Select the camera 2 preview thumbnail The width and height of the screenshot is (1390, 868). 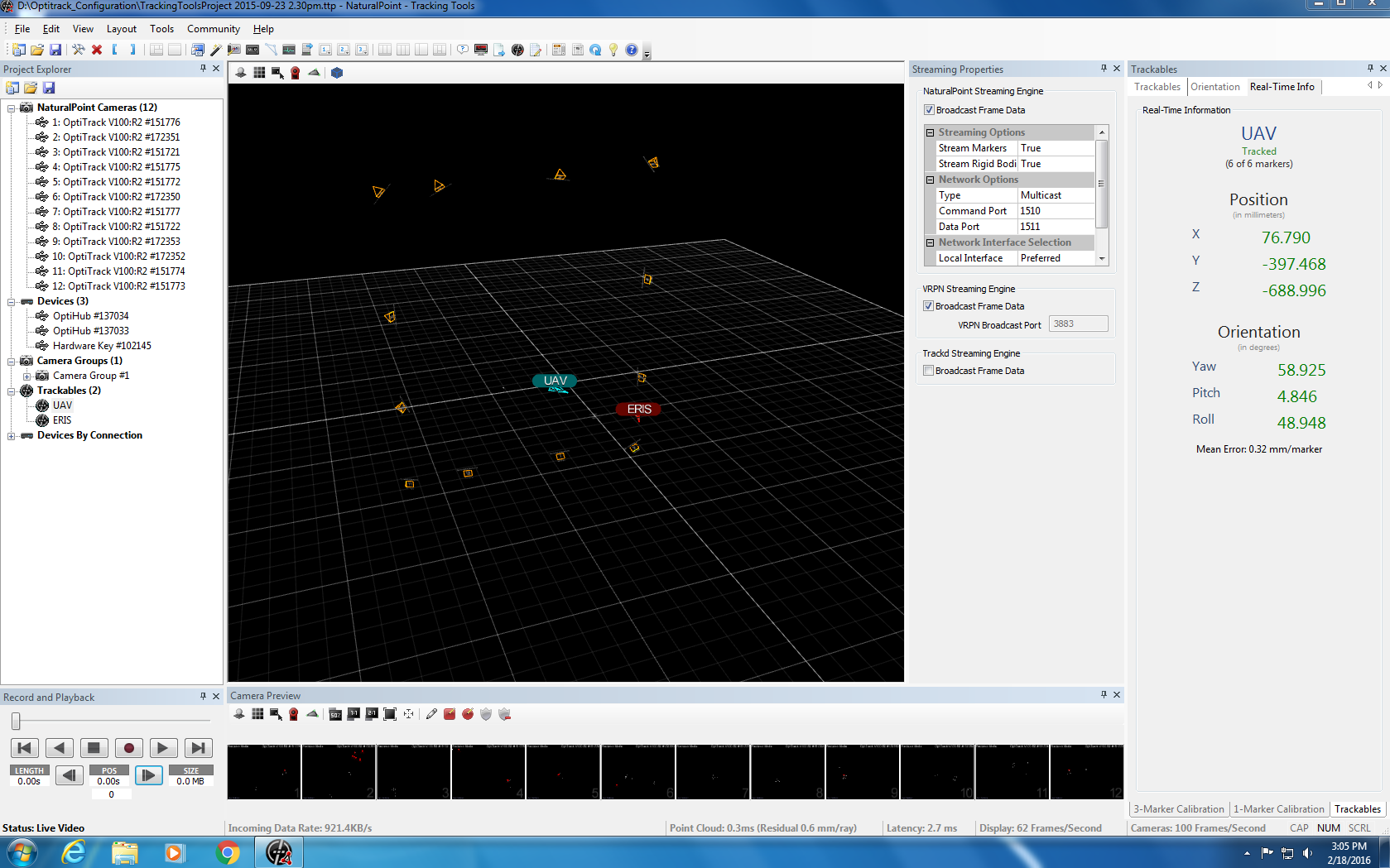pos(339,772)
